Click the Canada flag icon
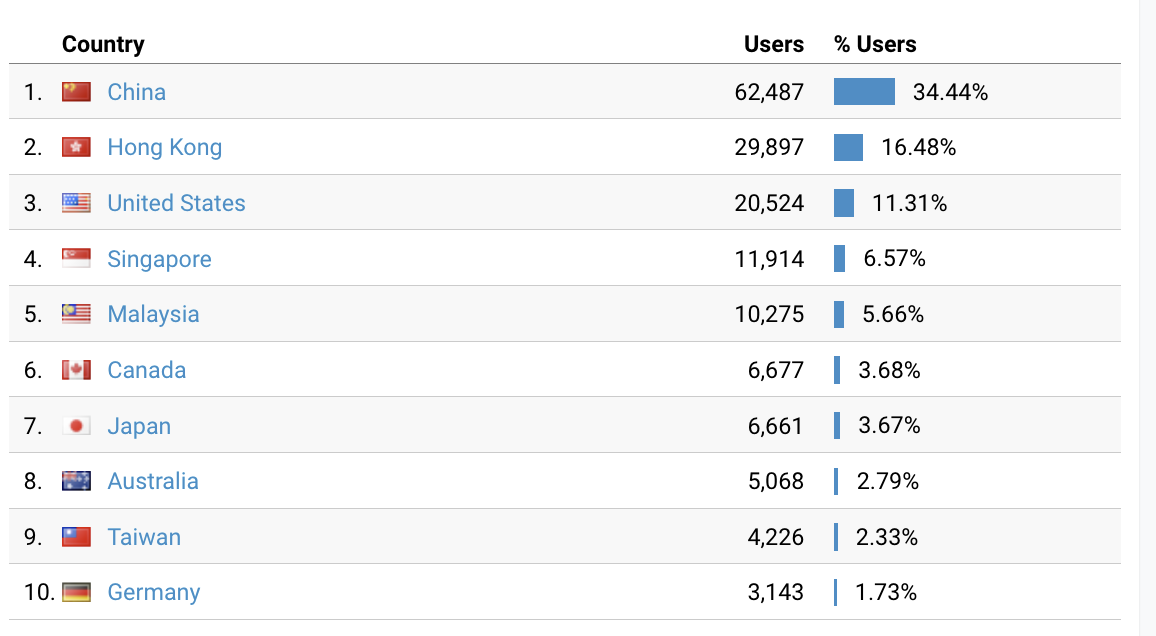 point(76,370)
